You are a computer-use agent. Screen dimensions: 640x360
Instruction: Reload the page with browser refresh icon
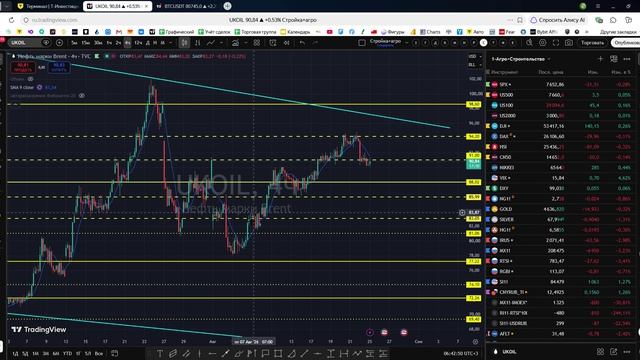click(11, 20)
